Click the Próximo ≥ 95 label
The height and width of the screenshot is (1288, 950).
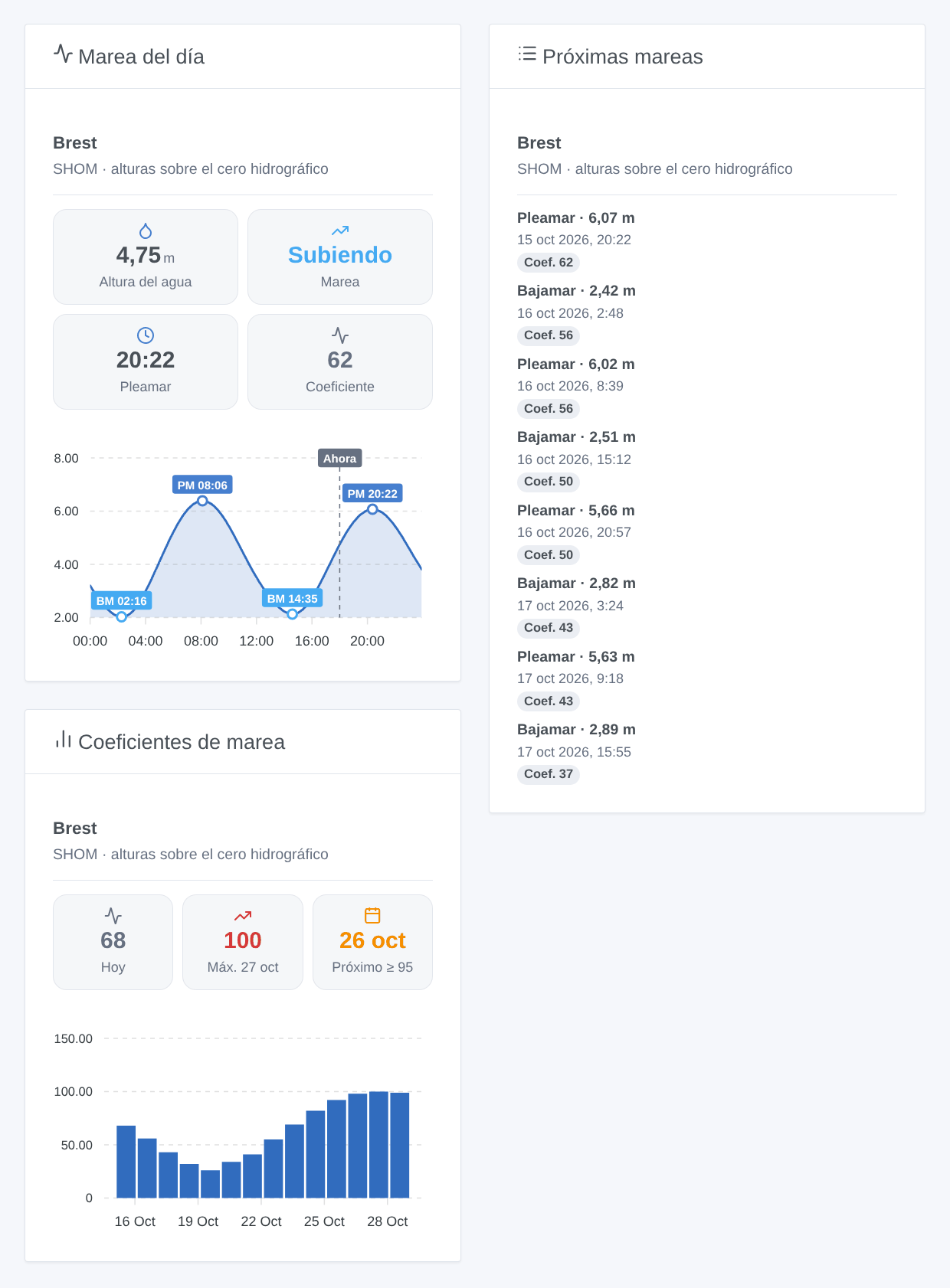pyautogui.click(x=372, y=967)
